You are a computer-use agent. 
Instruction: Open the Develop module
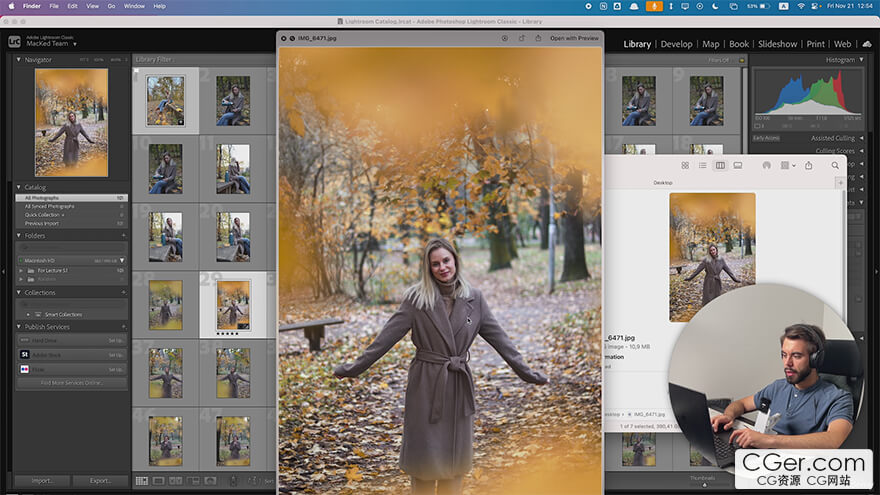[x=676, y=44]
